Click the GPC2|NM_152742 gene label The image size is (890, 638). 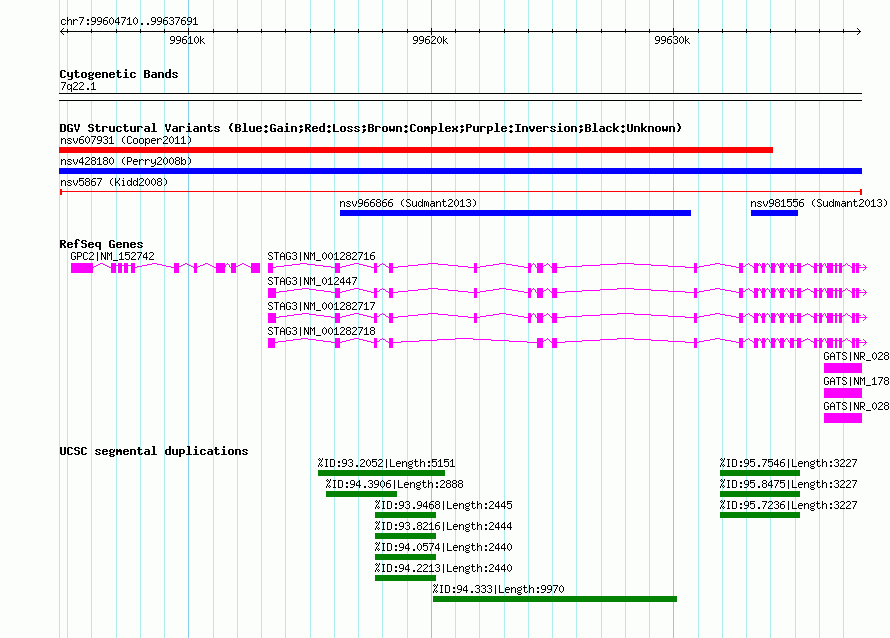click(x=112, y=256)
